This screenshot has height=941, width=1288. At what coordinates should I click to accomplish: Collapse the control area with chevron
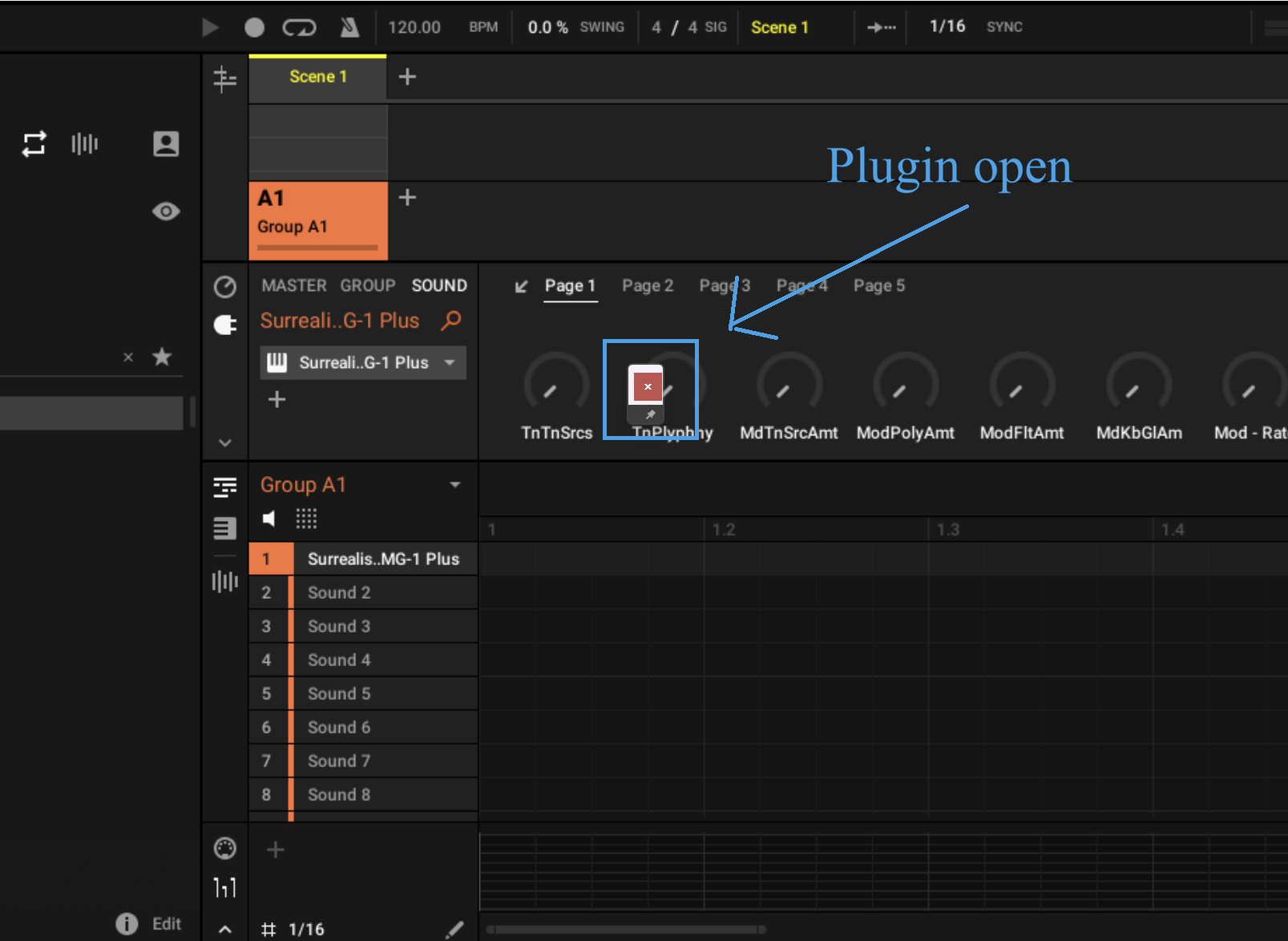(x=225, y=442)
